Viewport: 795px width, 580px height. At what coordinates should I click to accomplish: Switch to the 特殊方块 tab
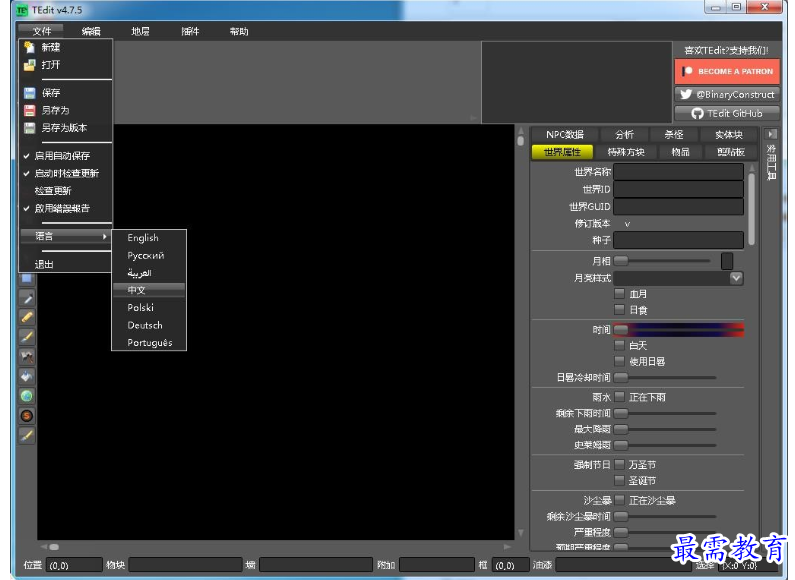click(626, 152)
